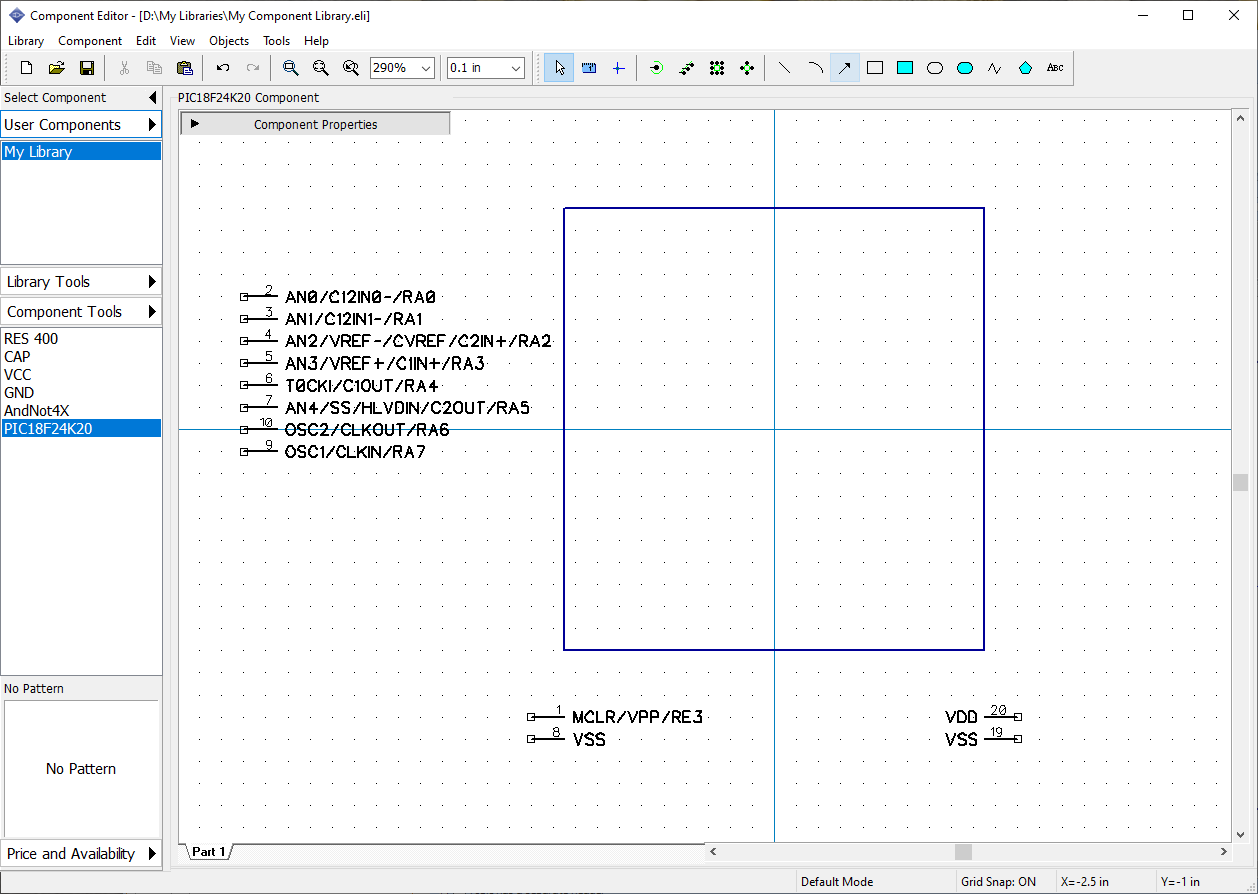1258x894 pixels.
Task: Click the New library icon
Action: click(x=27, y=68)
